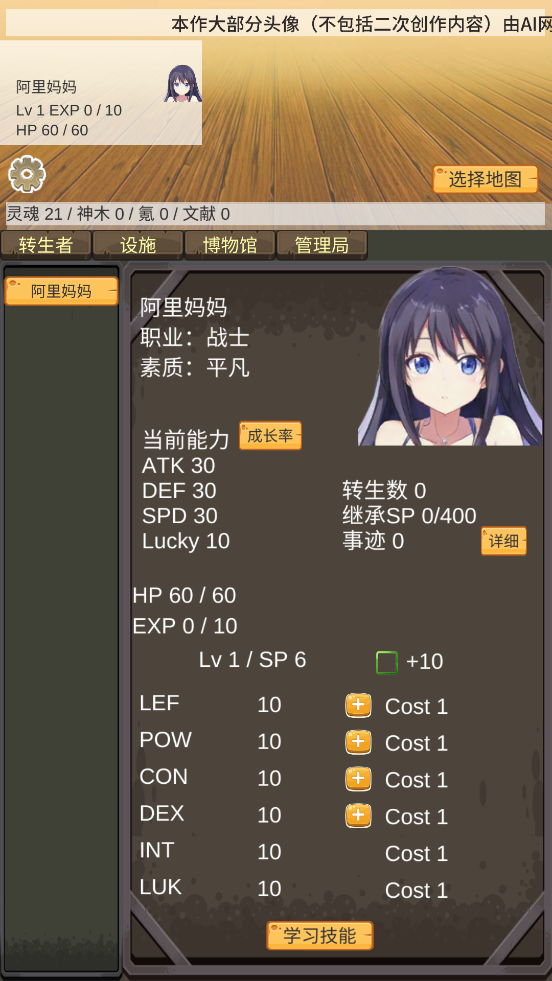The width and height of the screenshot is (552, 981).
Task: Open the settings gear icon
Action: pyautogui.click(x=27, y=174)
